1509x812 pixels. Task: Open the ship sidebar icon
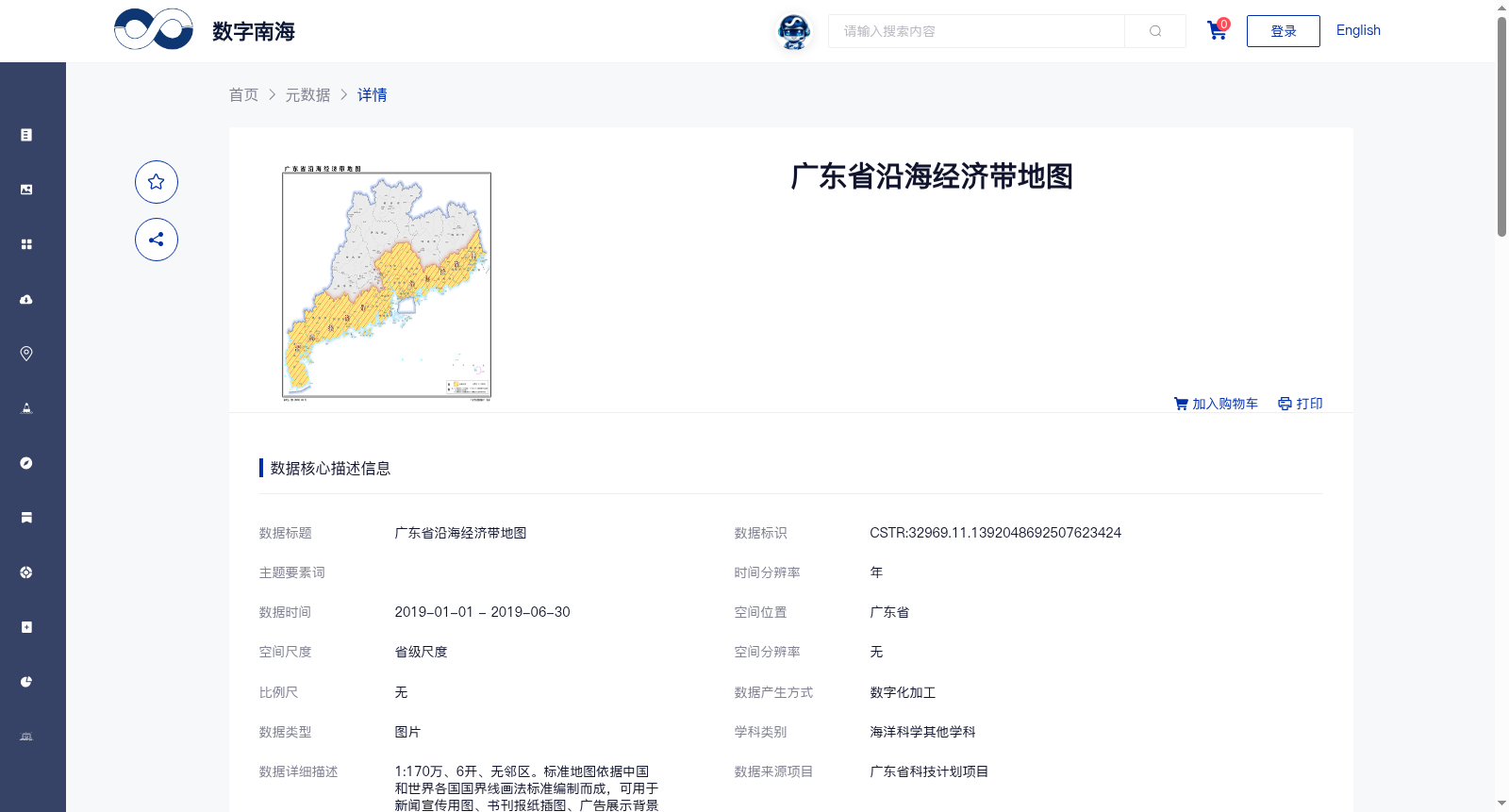point(26,408)
